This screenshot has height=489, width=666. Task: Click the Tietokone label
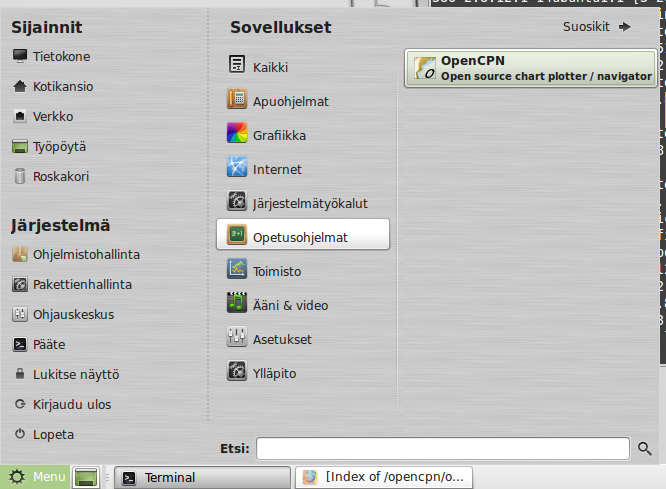[x=62, y=57]
